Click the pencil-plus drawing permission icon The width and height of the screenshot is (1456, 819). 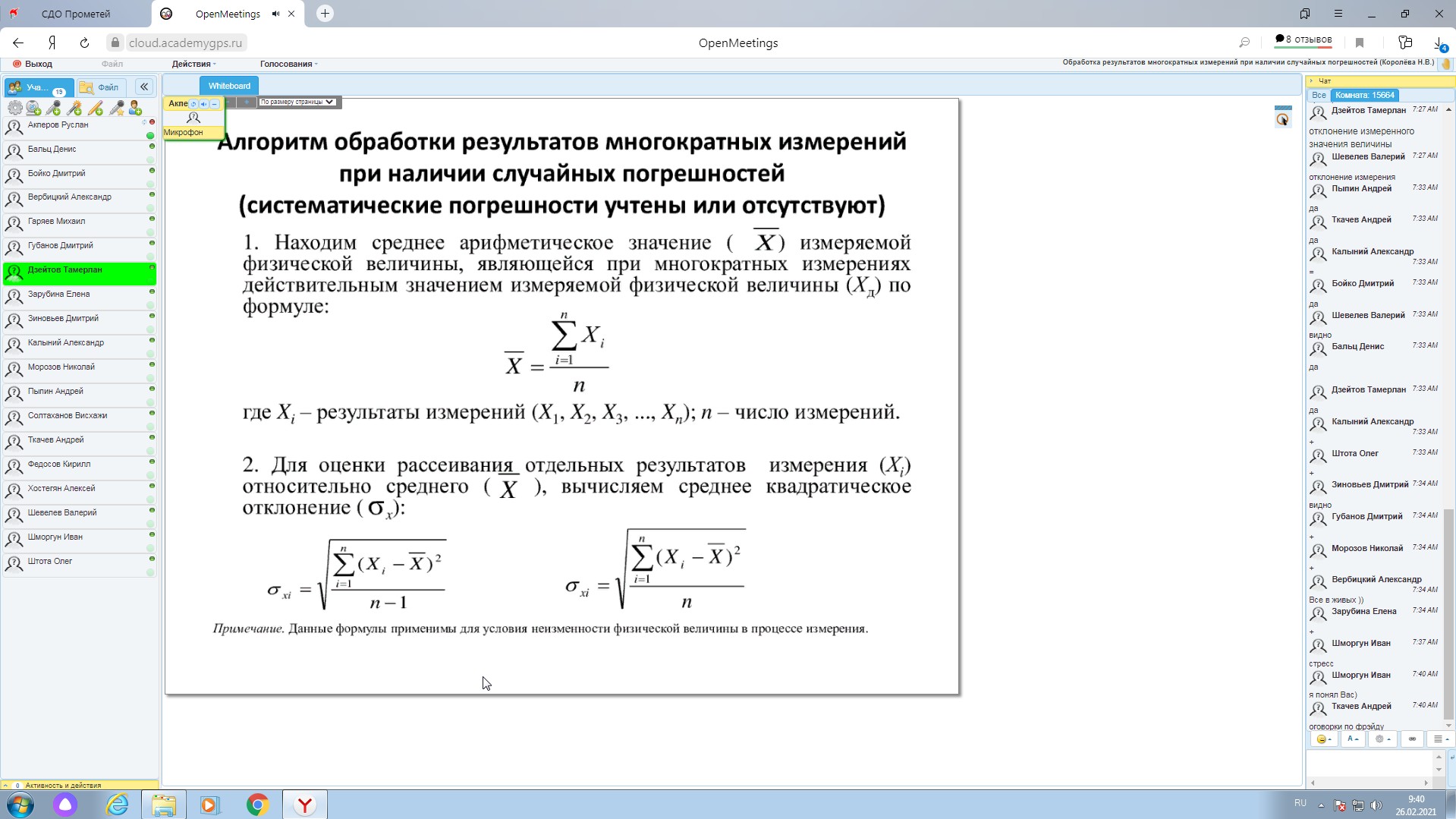(x=96, y=108)
